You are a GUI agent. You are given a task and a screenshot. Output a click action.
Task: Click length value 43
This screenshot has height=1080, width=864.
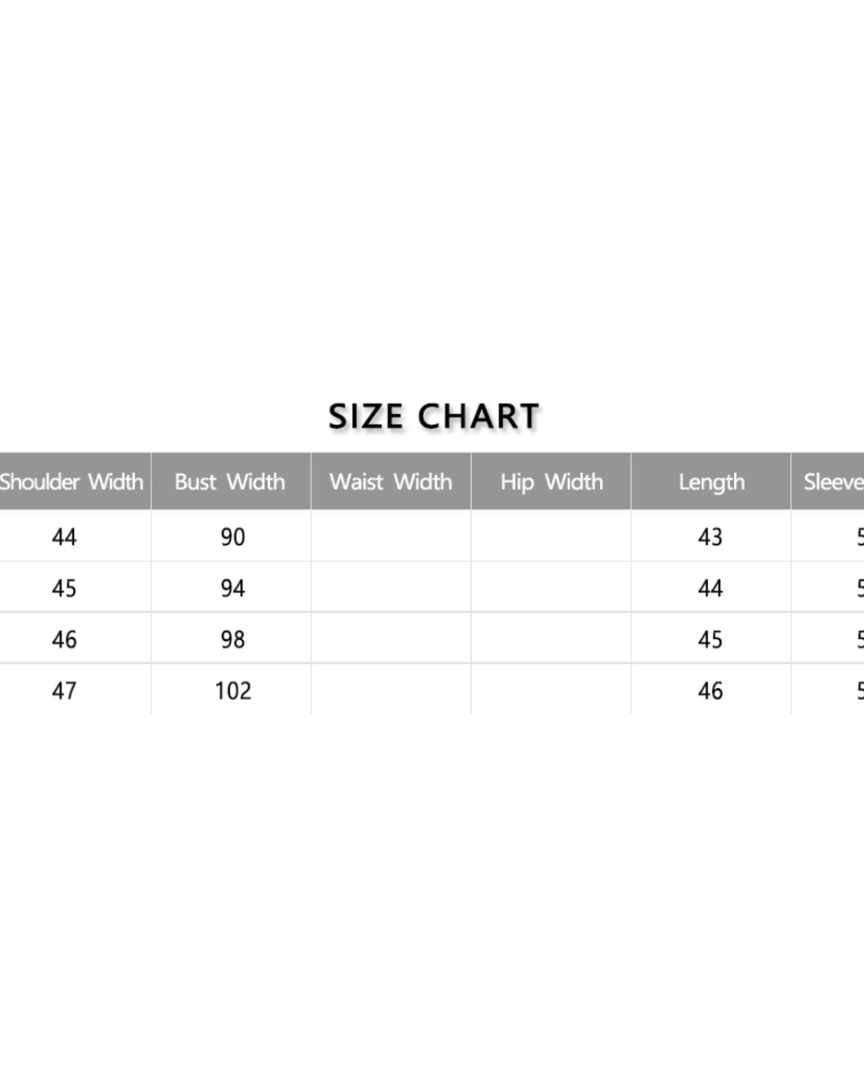[710, 537]
